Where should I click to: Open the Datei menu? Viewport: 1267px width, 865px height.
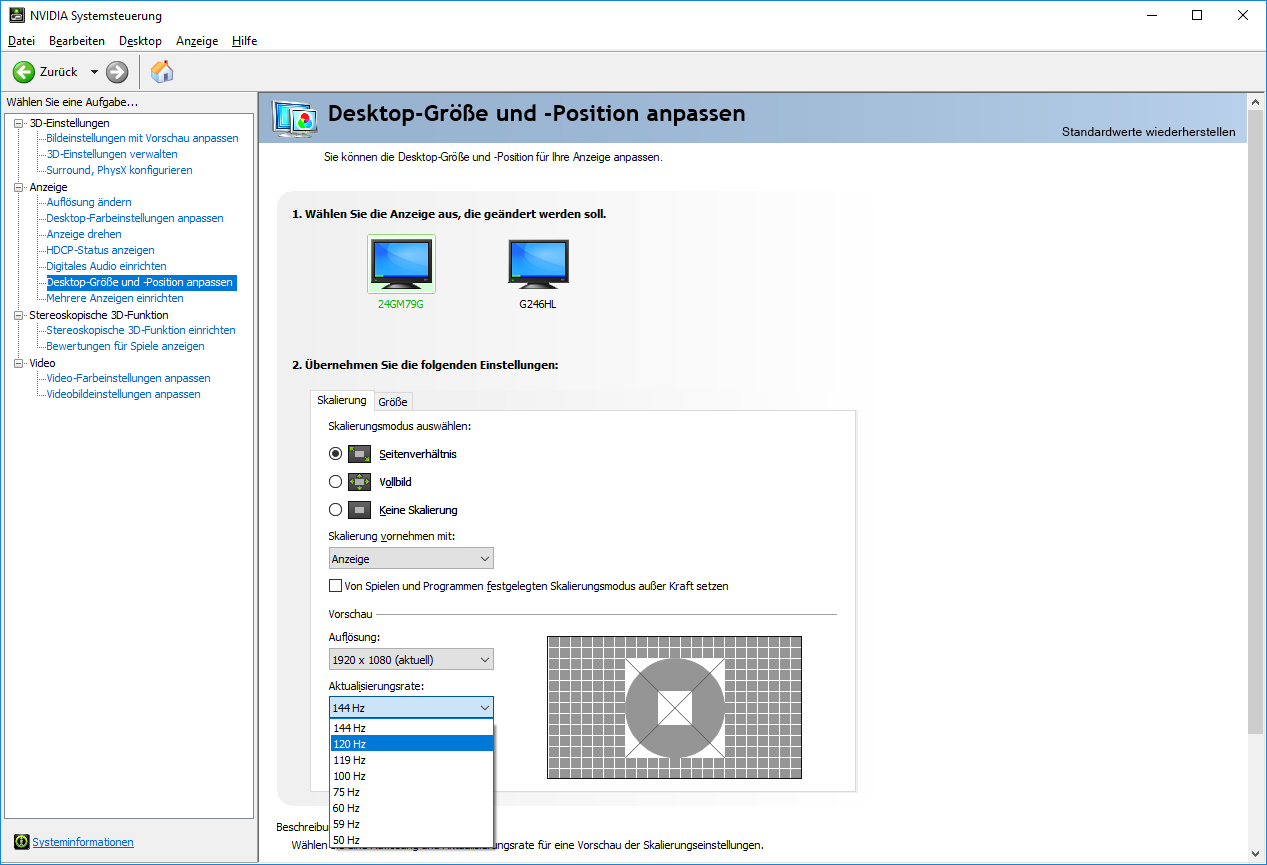coord(21,41)
